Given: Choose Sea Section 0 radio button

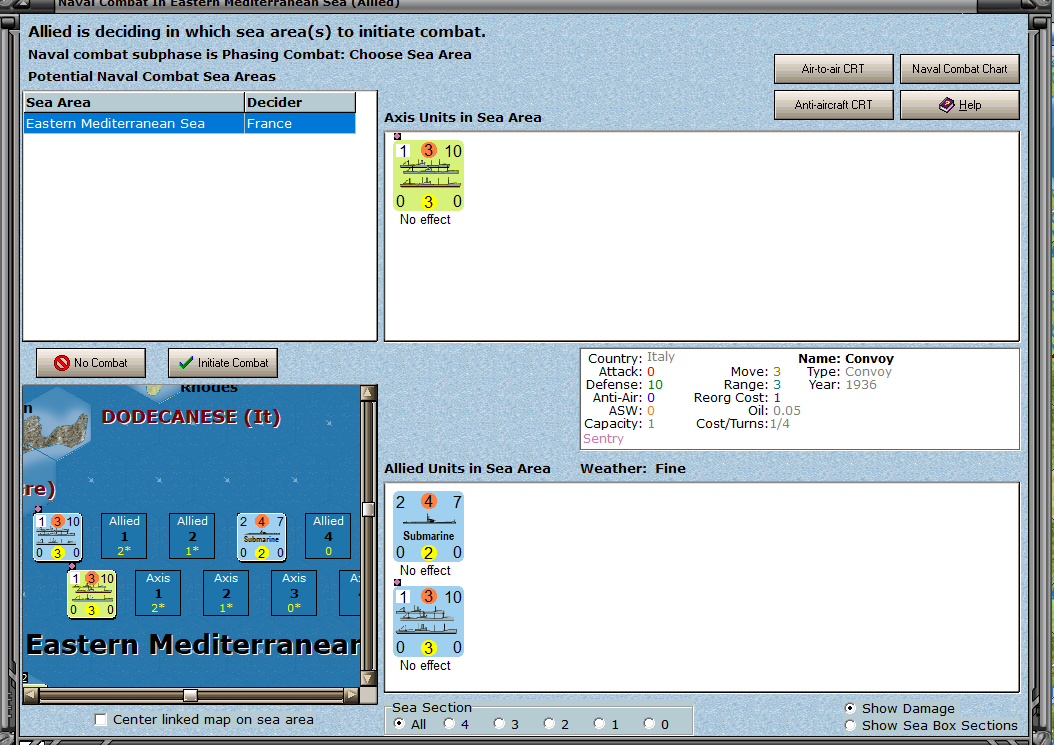Looking at the screenshot, I should [x=649, y=723].
